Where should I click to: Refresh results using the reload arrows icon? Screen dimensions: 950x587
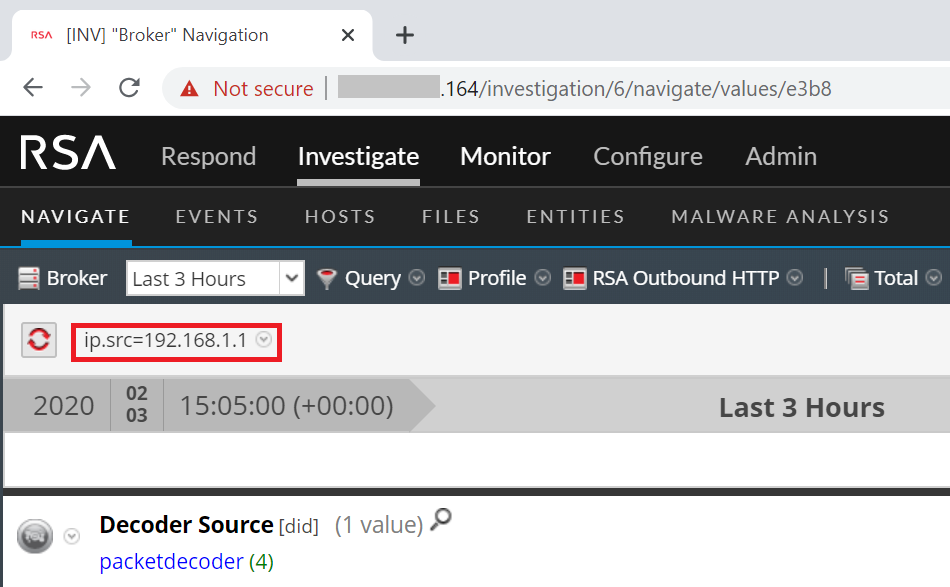[38, 340]
